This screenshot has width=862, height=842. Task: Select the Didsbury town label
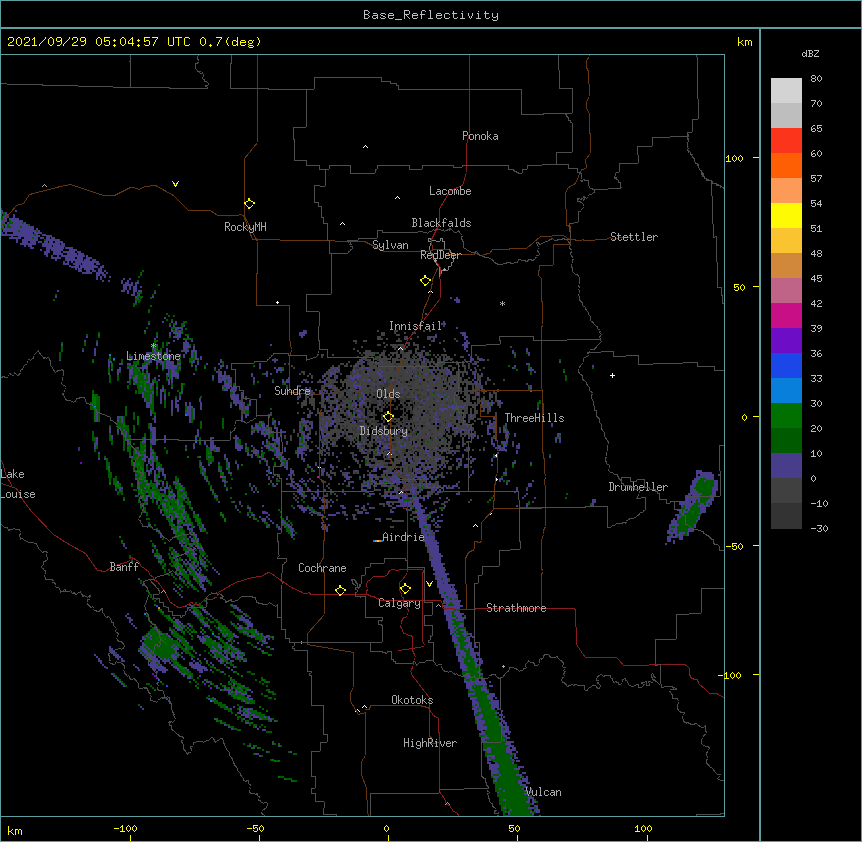coord(384,431)
